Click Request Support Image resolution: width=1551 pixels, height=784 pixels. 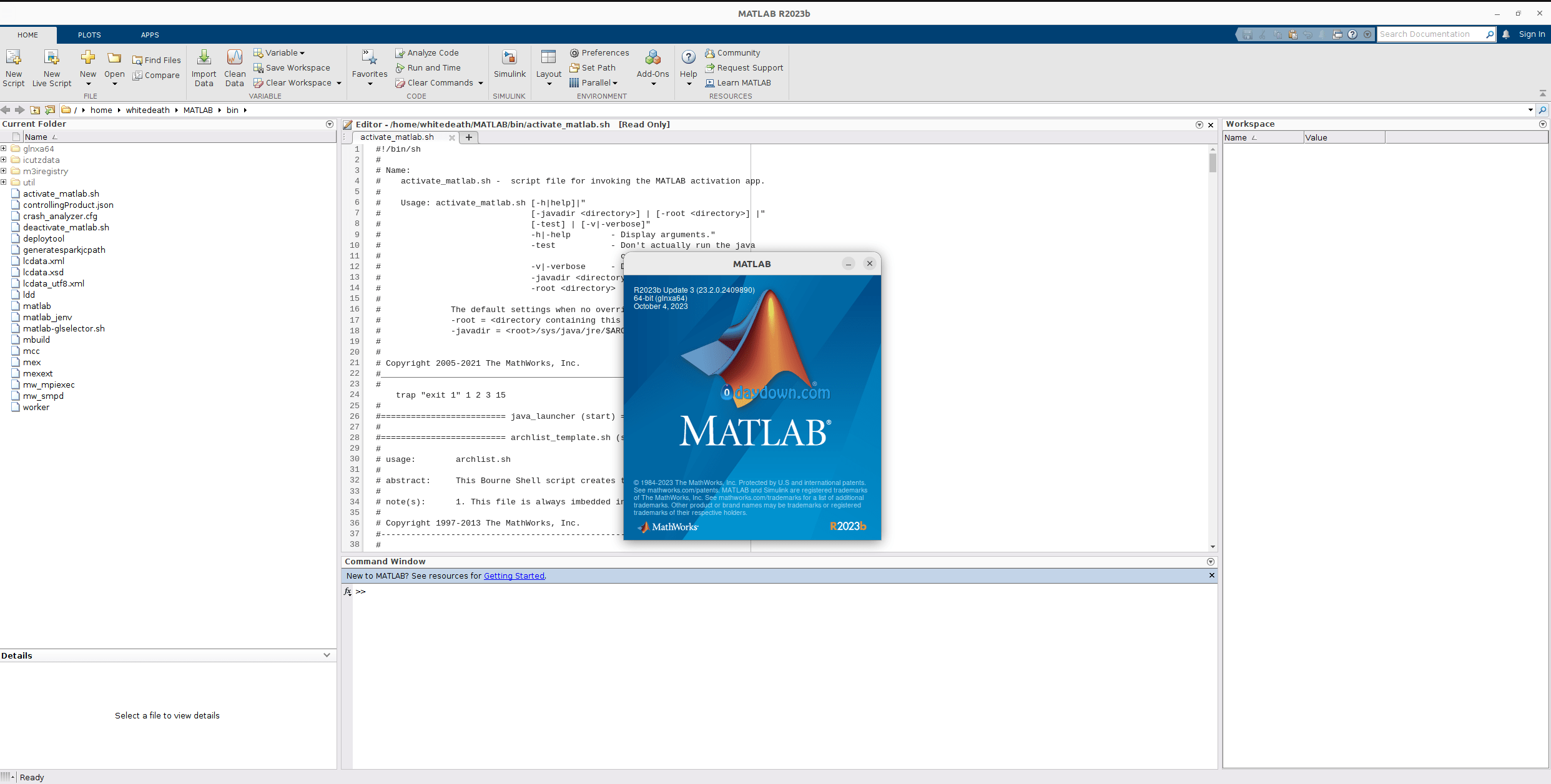click(x=744, y=67)
